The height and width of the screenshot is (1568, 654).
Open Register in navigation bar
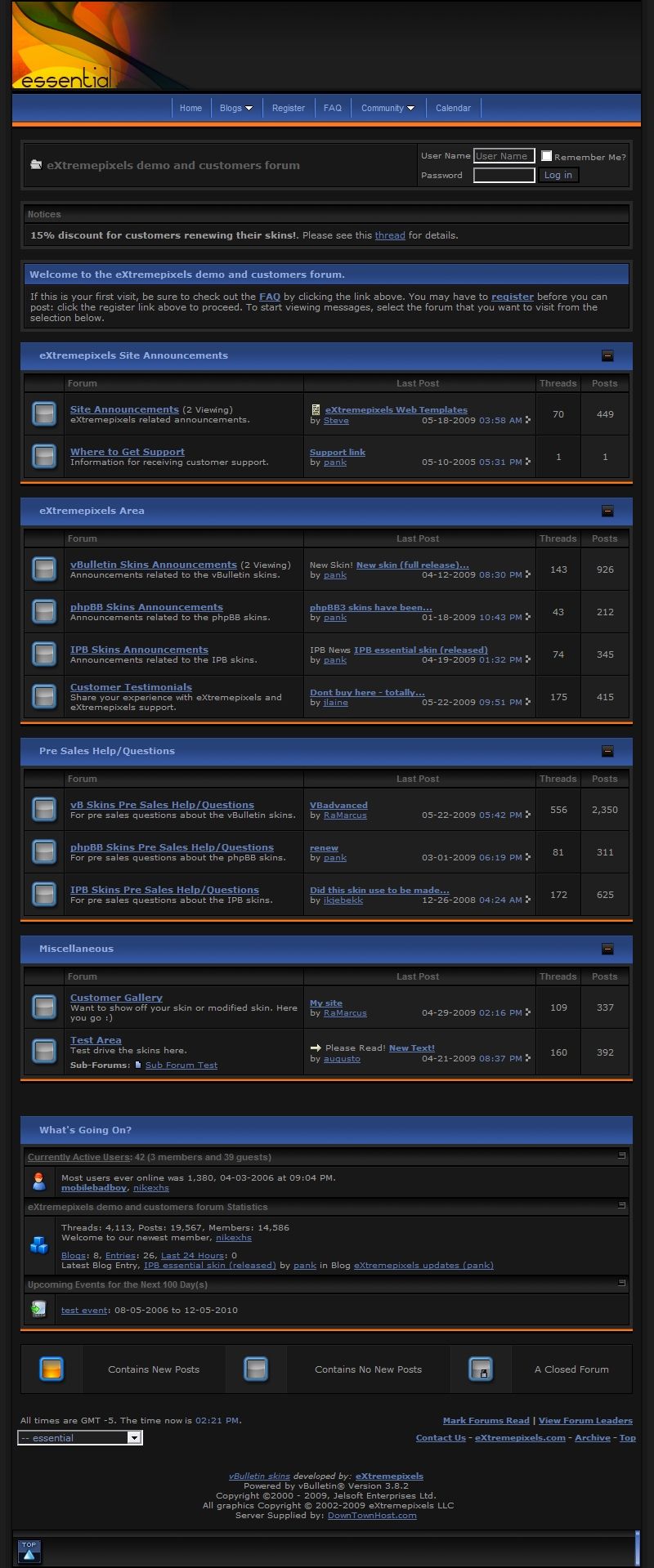[x=289, y=108]
